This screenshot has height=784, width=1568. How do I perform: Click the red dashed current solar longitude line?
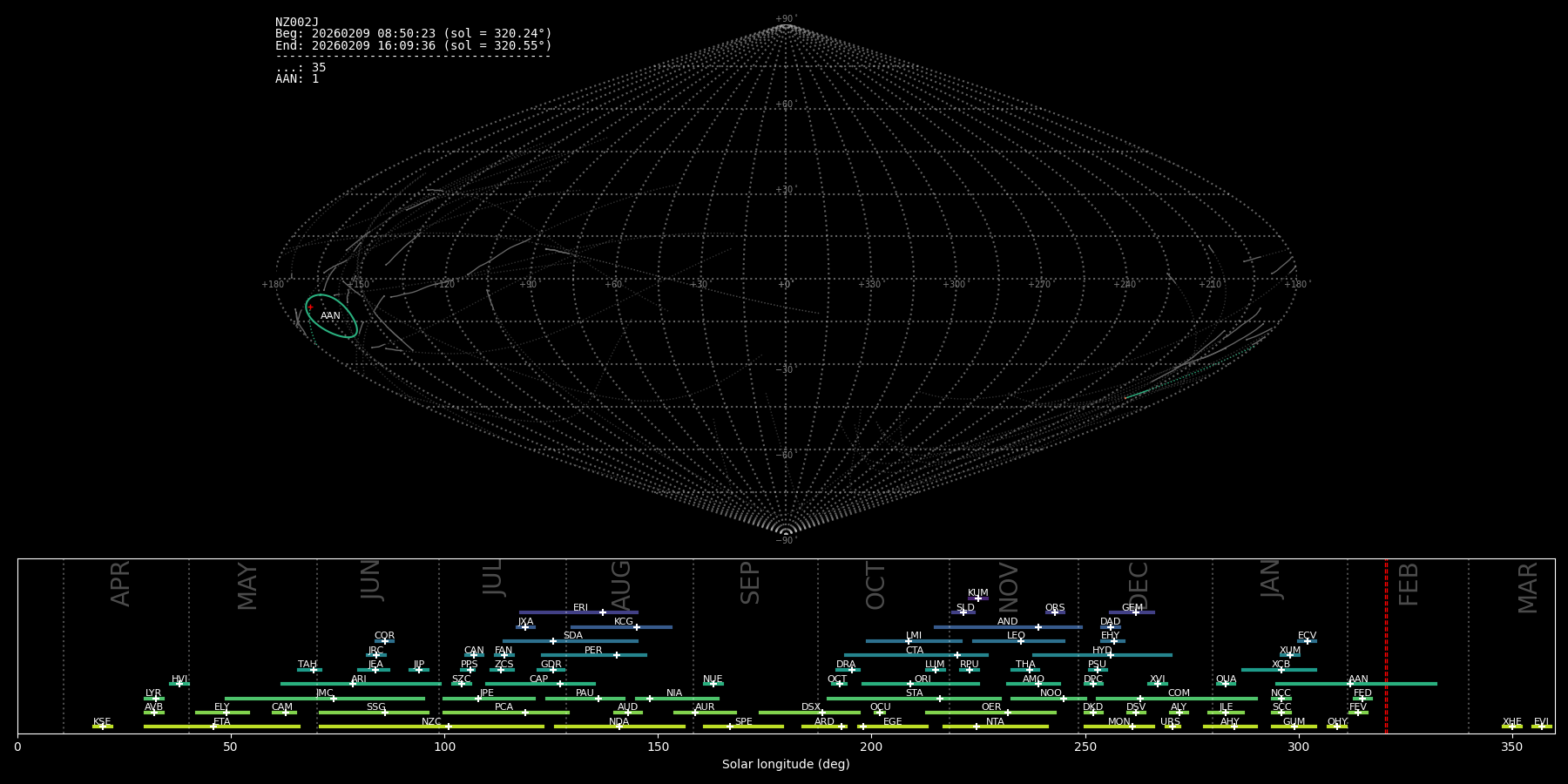tap(1386, 645)
